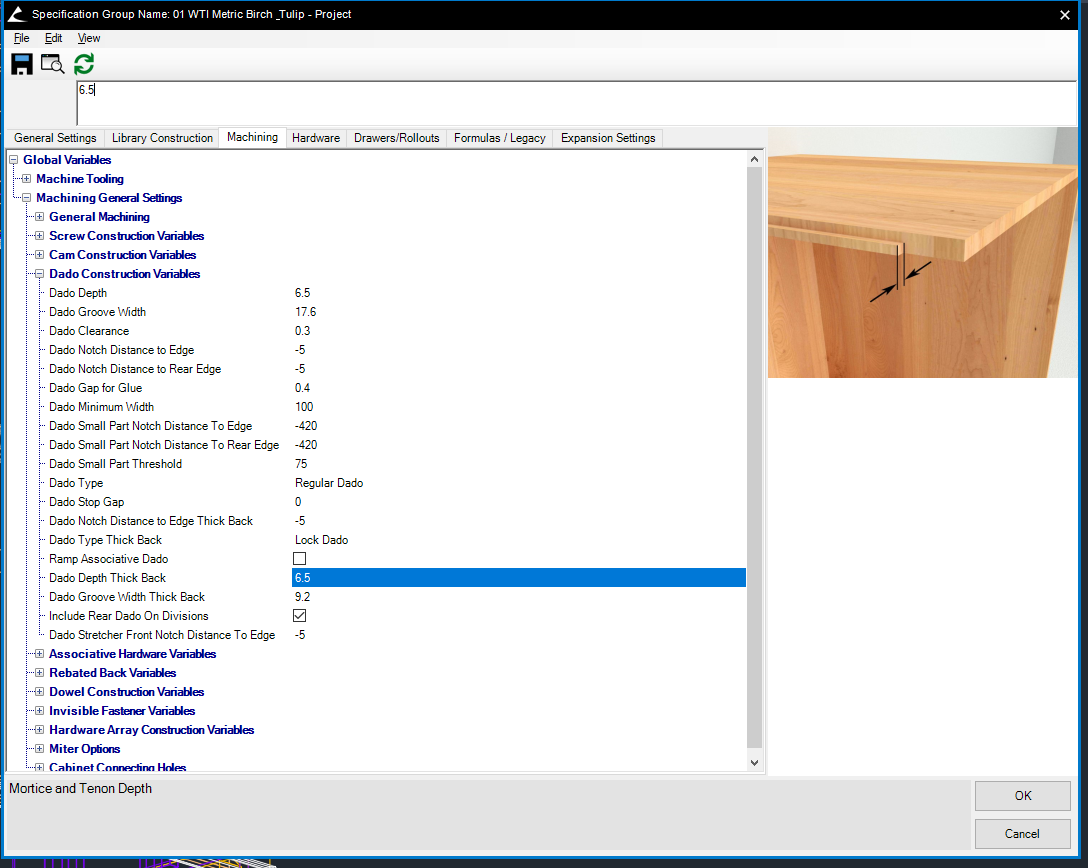The image size is (1088, 868).
Task: Select the Dado Type label
Action: tap(76, 483)
